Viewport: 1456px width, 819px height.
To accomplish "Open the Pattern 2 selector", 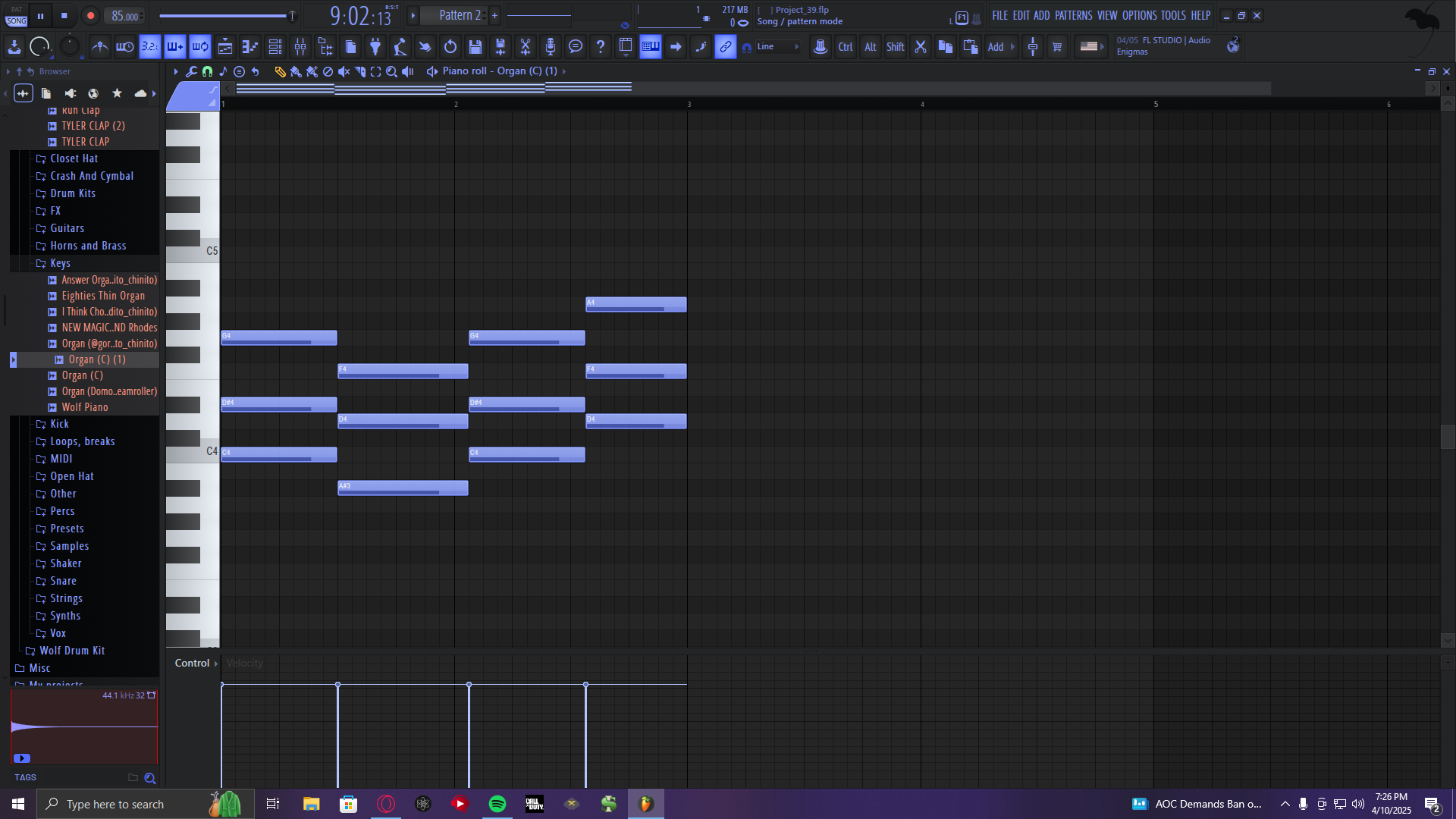I will 460,15.
